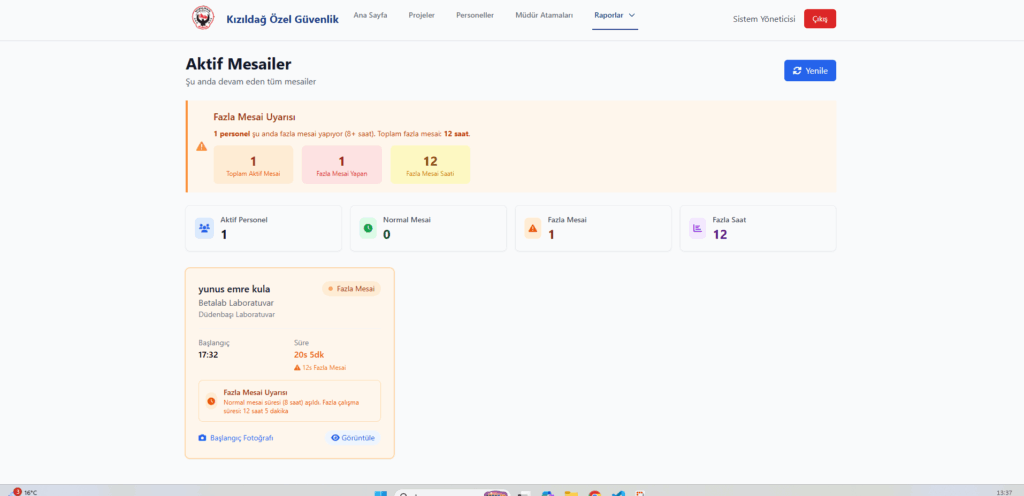This screenshot has height=496, width=1024.
Task: Click the Kızıldağ Özel Güvenlik logo emblem
Action: point(203,18)
